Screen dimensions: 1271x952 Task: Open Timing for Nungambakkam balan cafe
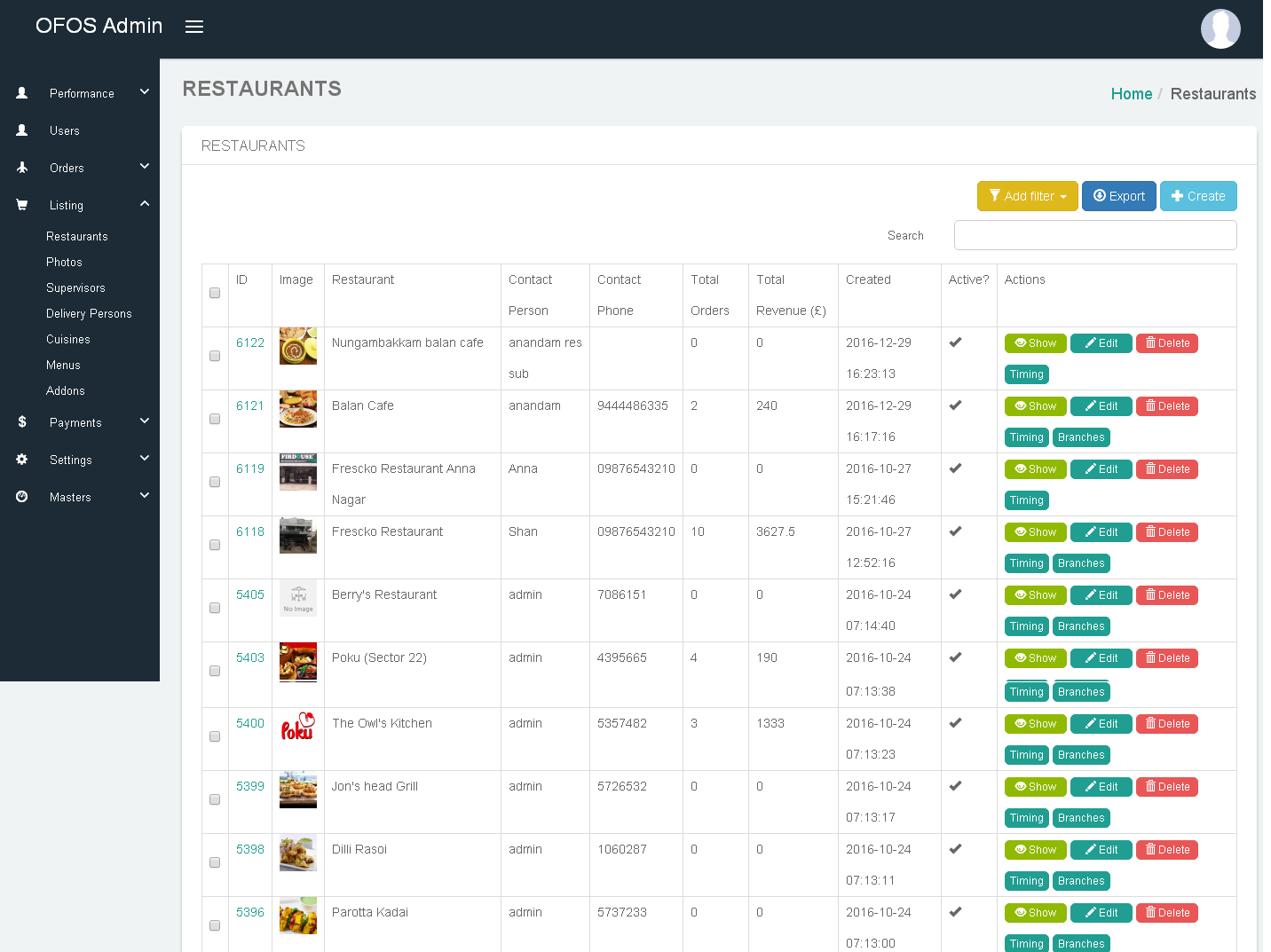[1027, 374]
